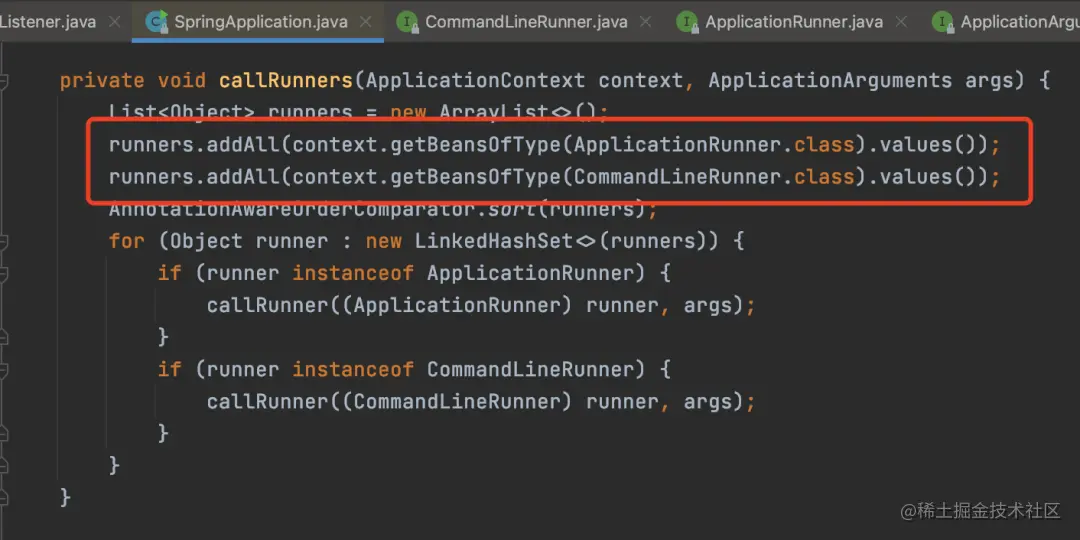Switch to the Listener.java tab

pyautogui.click(x=48, y=21)
